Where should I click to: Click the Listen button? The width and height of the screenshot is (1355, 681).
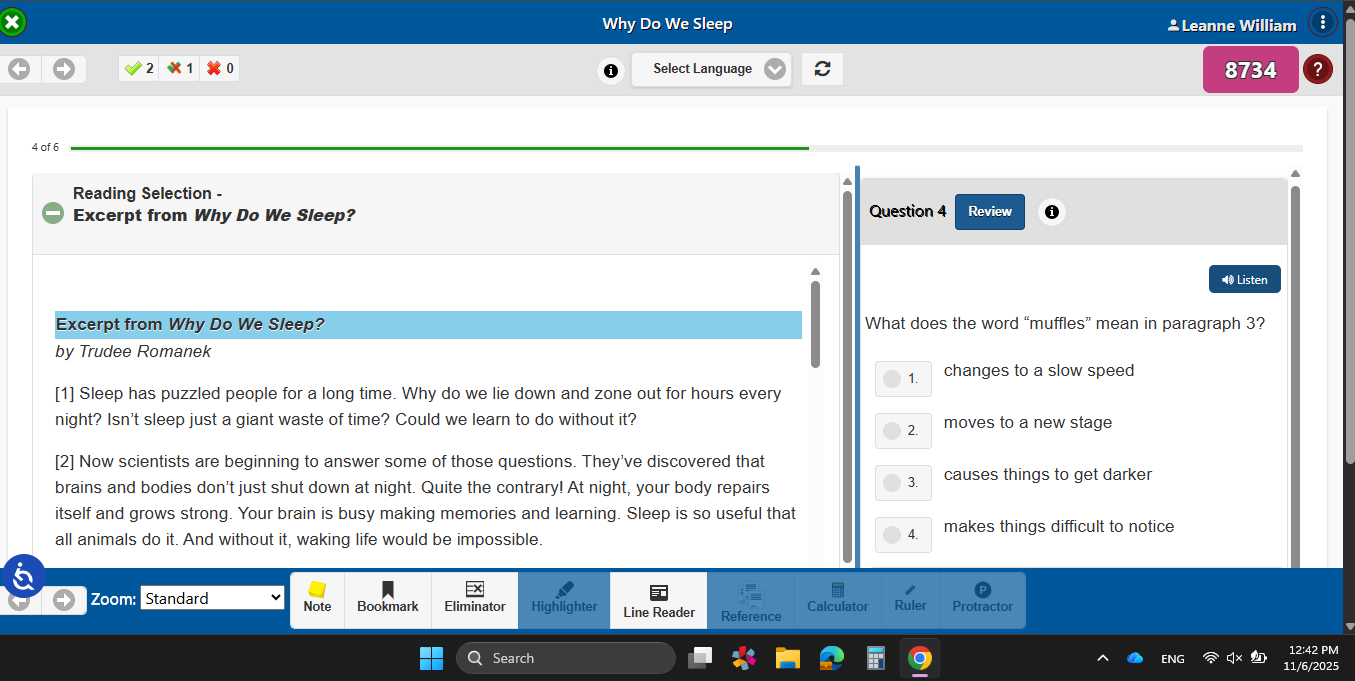coord(1244,279)
